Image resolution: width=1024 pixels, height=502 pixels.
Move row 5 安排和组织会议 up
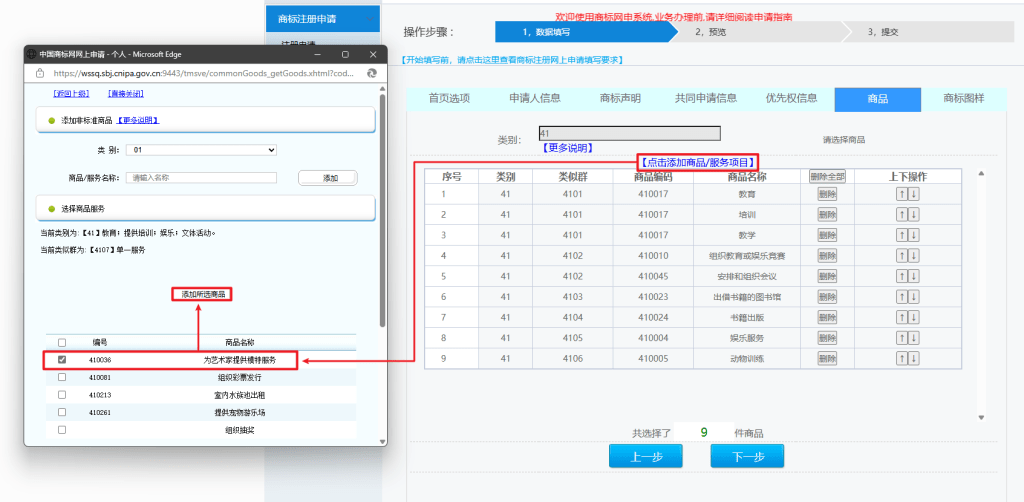(902, 276)
